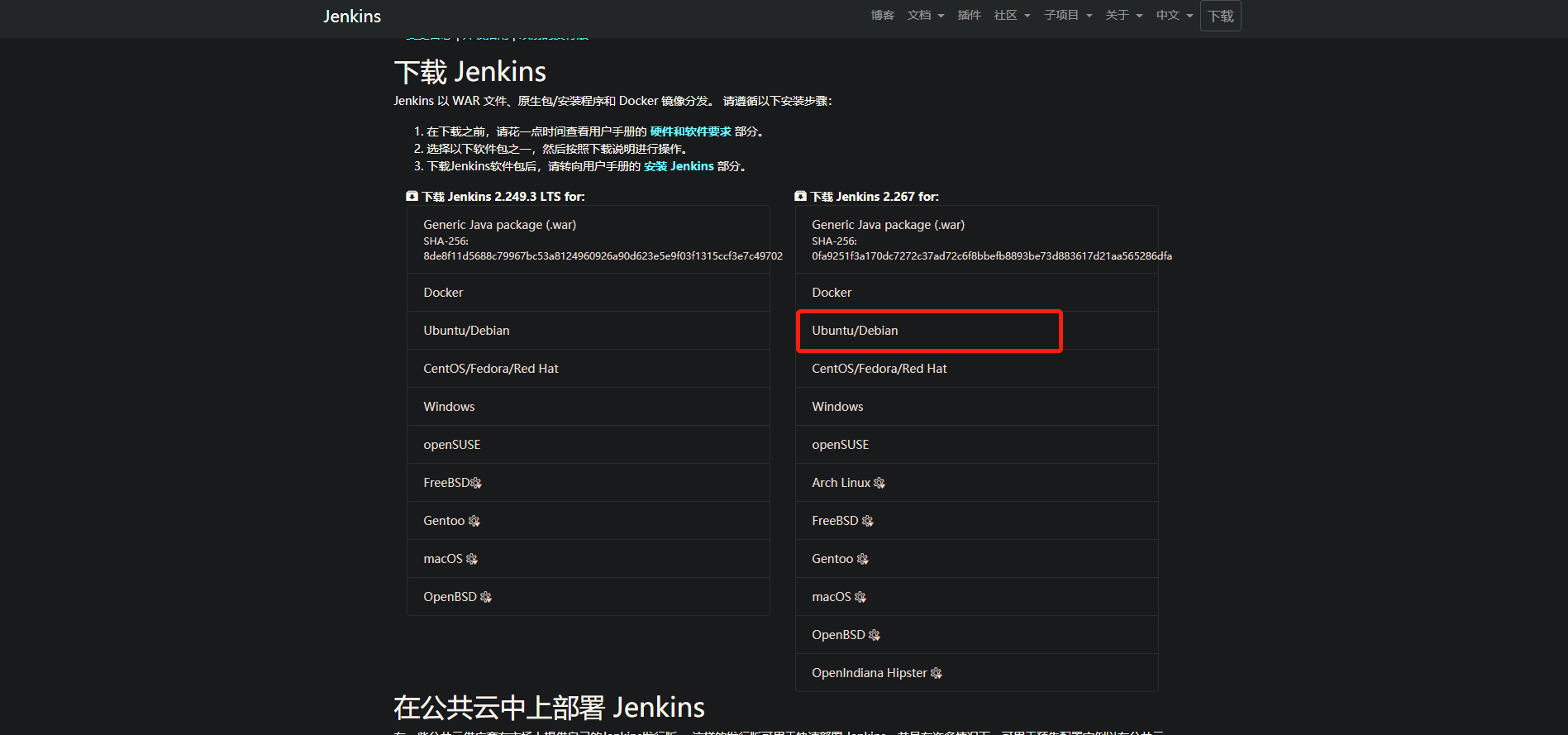Select Gentoo under the 2.267 weekly list
Image resolution: width=1568 pixels, height=735 pixels.
coord(976,559)
